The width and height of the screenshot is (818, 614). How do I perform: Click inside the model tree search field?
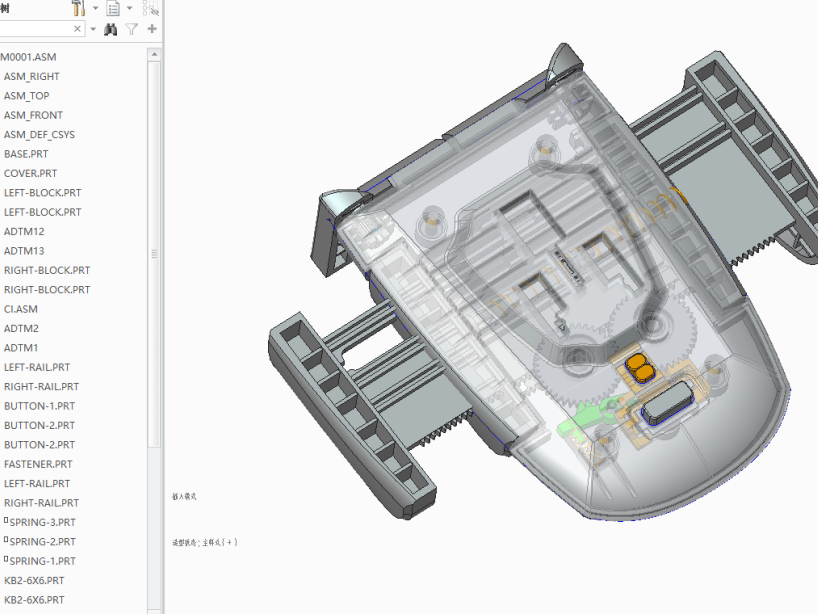pyautogui.click(x=35, y=30)
